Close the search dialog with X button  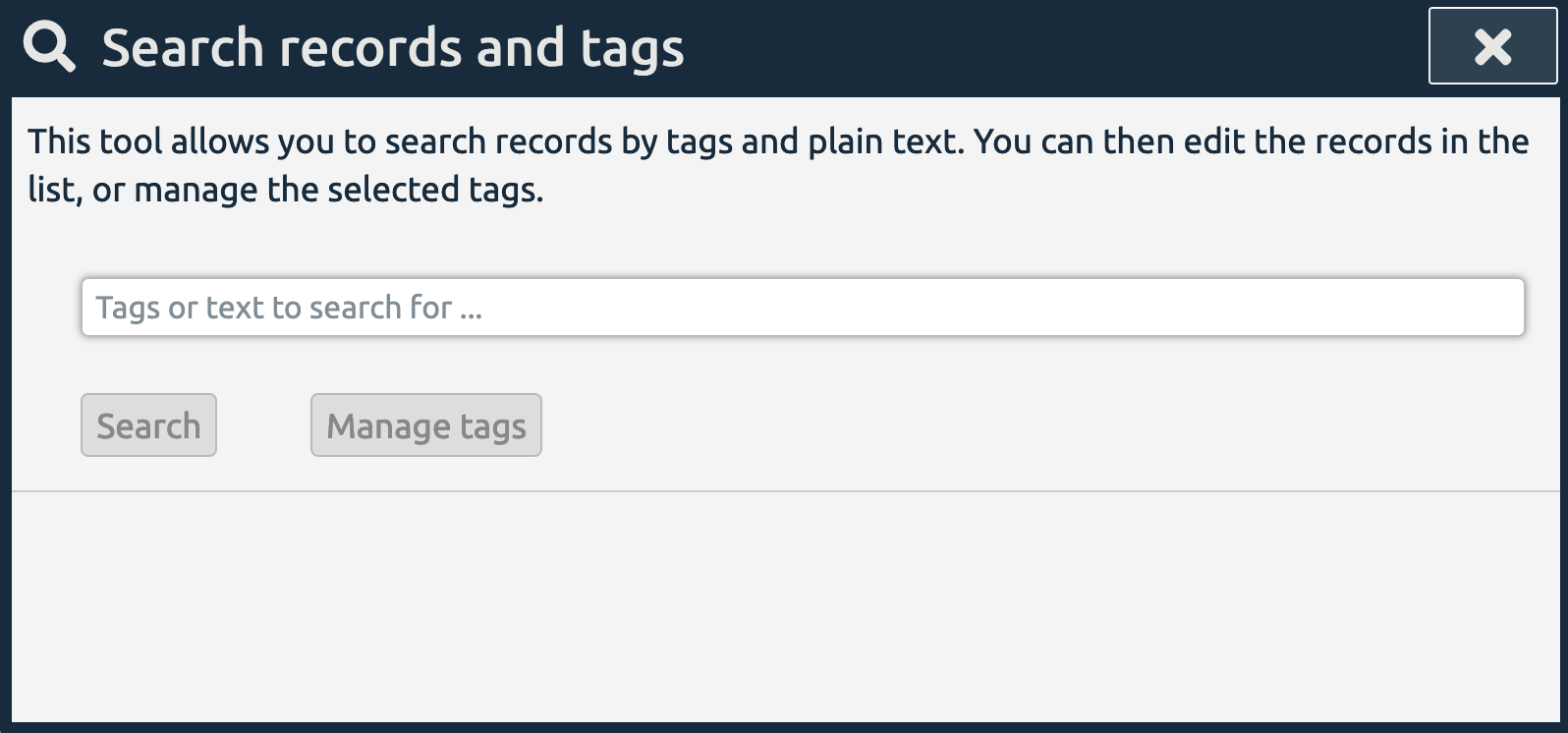(1492, 46)
